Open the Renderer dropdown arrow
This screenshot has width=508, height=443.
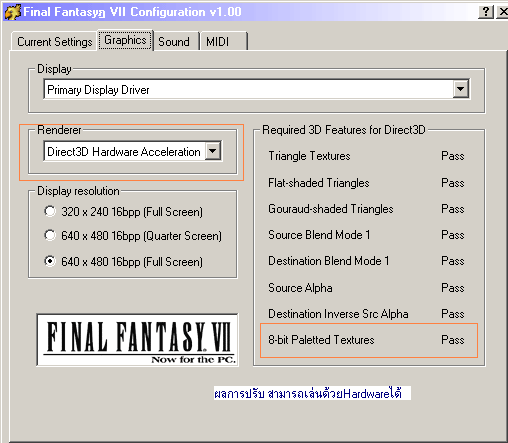(213, 151)
